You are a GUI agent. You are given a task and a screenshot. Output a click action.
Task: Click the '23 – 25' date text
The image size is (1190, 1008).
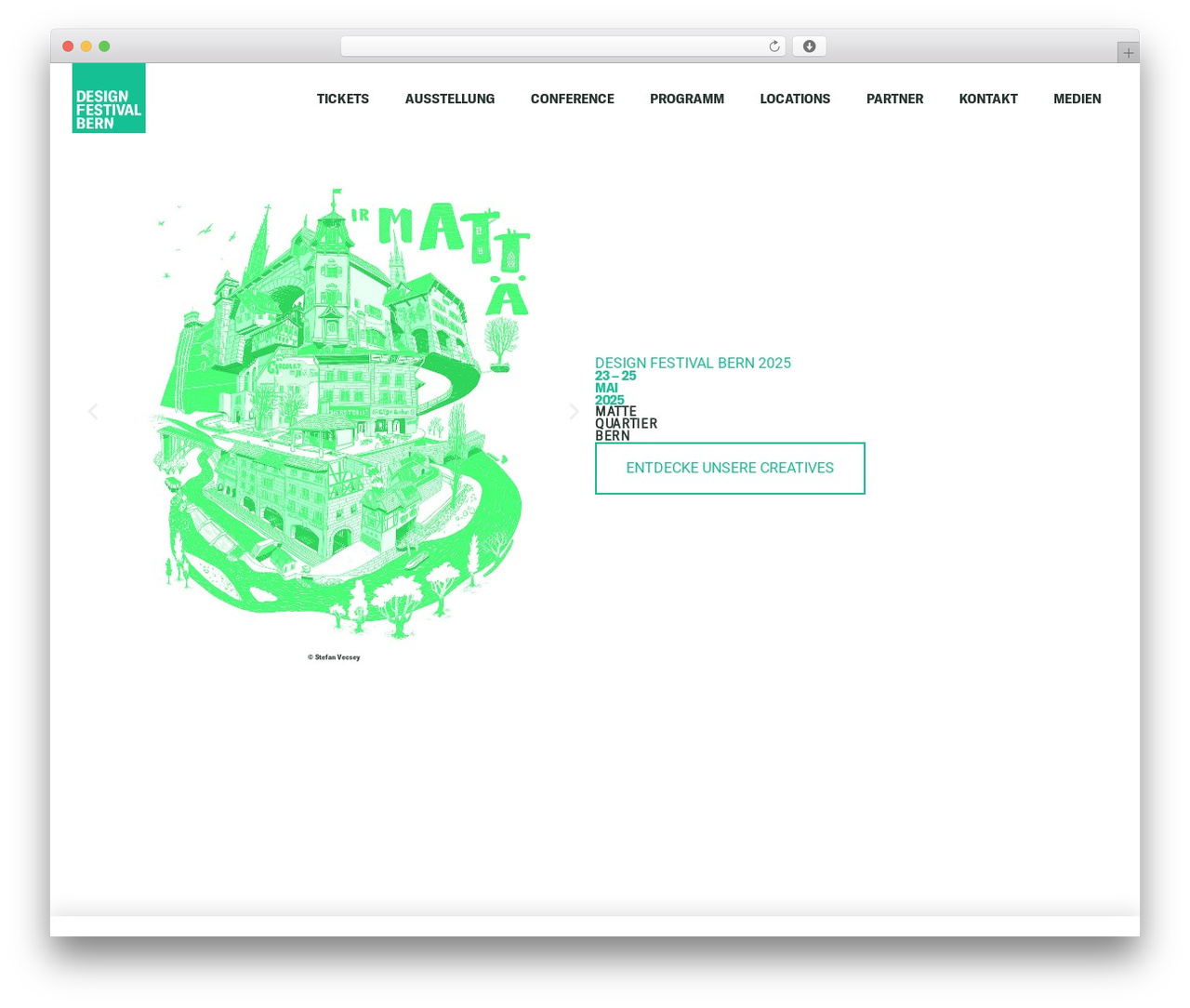615,376
